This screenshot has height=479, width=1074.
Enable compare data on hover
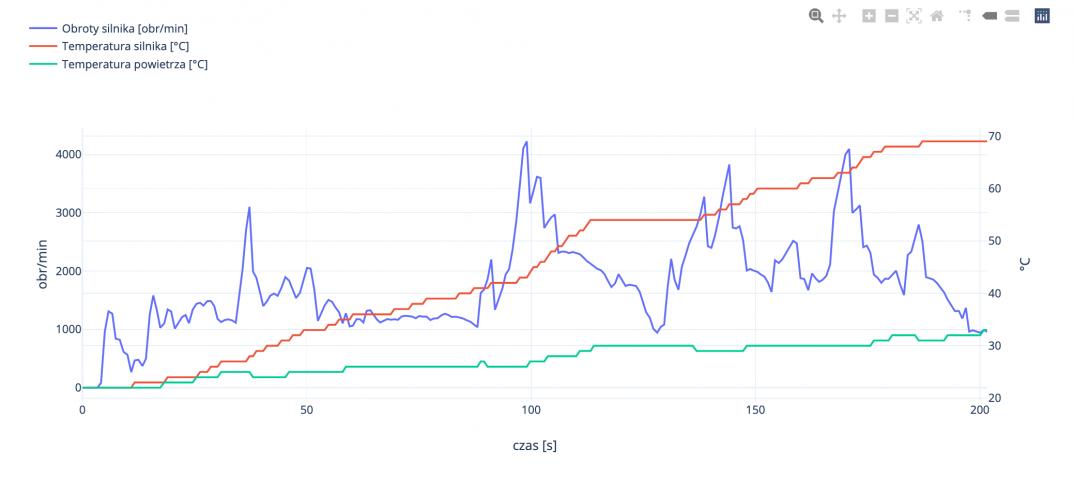[x=1011, y=16]
